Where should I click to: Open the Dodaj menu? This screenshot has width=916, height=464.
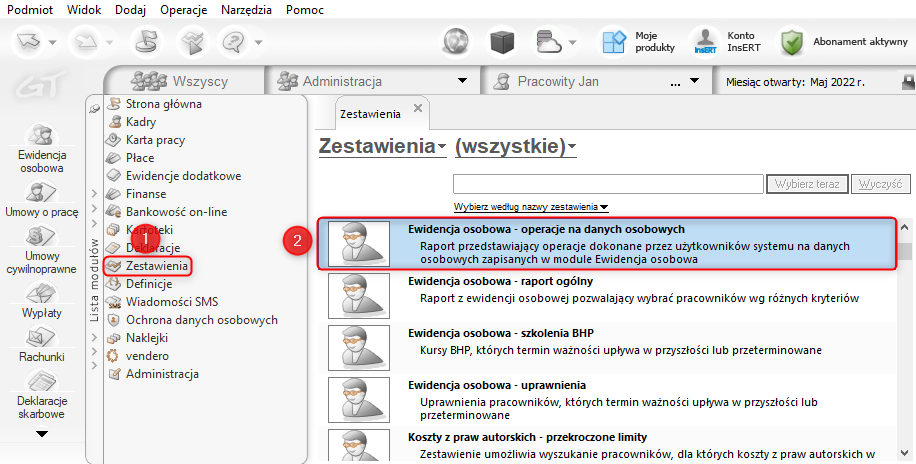click(x=130, y=10)
